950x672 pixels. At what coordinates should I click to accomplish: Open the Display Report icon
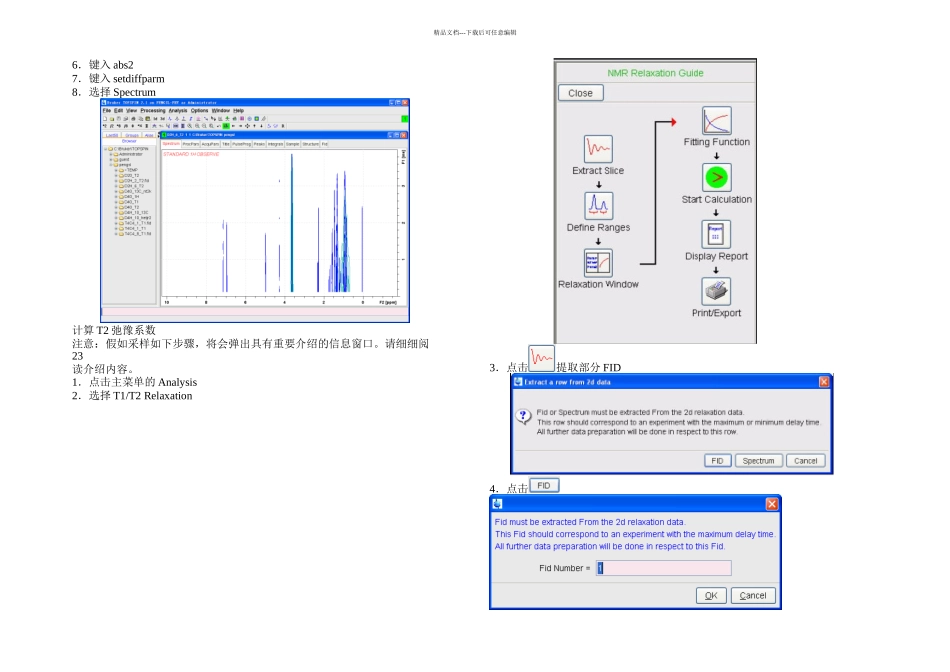point(716,234)
